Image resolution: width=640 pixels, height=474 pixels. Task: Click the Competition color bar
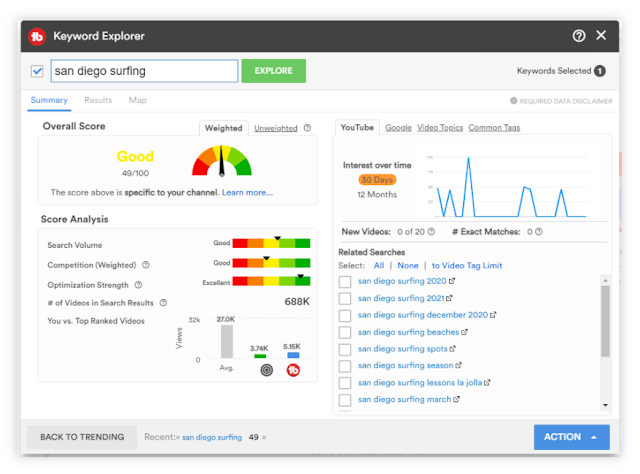pyautogui.click(x=271, y=263)
